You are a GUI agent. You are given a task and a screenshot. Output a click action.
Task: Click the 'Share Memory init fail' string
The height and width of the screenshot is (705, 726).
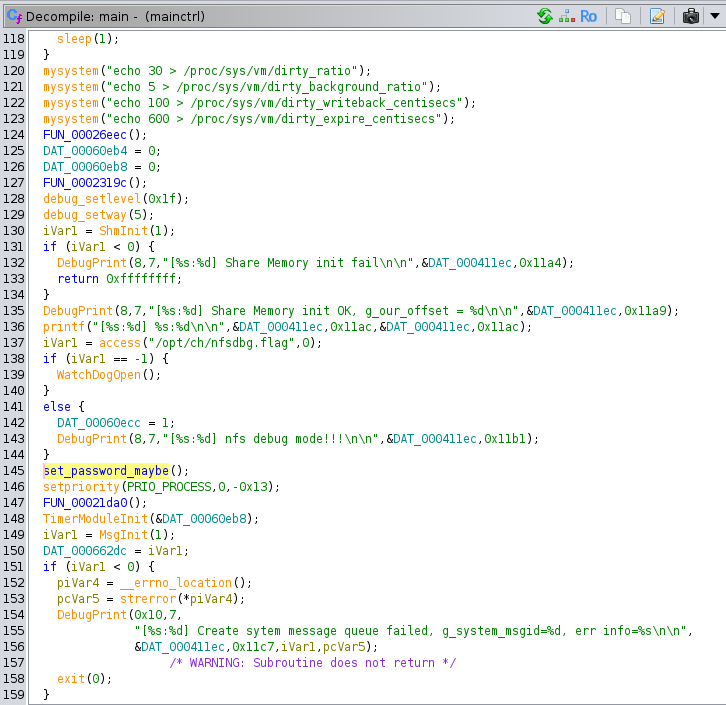point(288,263)
